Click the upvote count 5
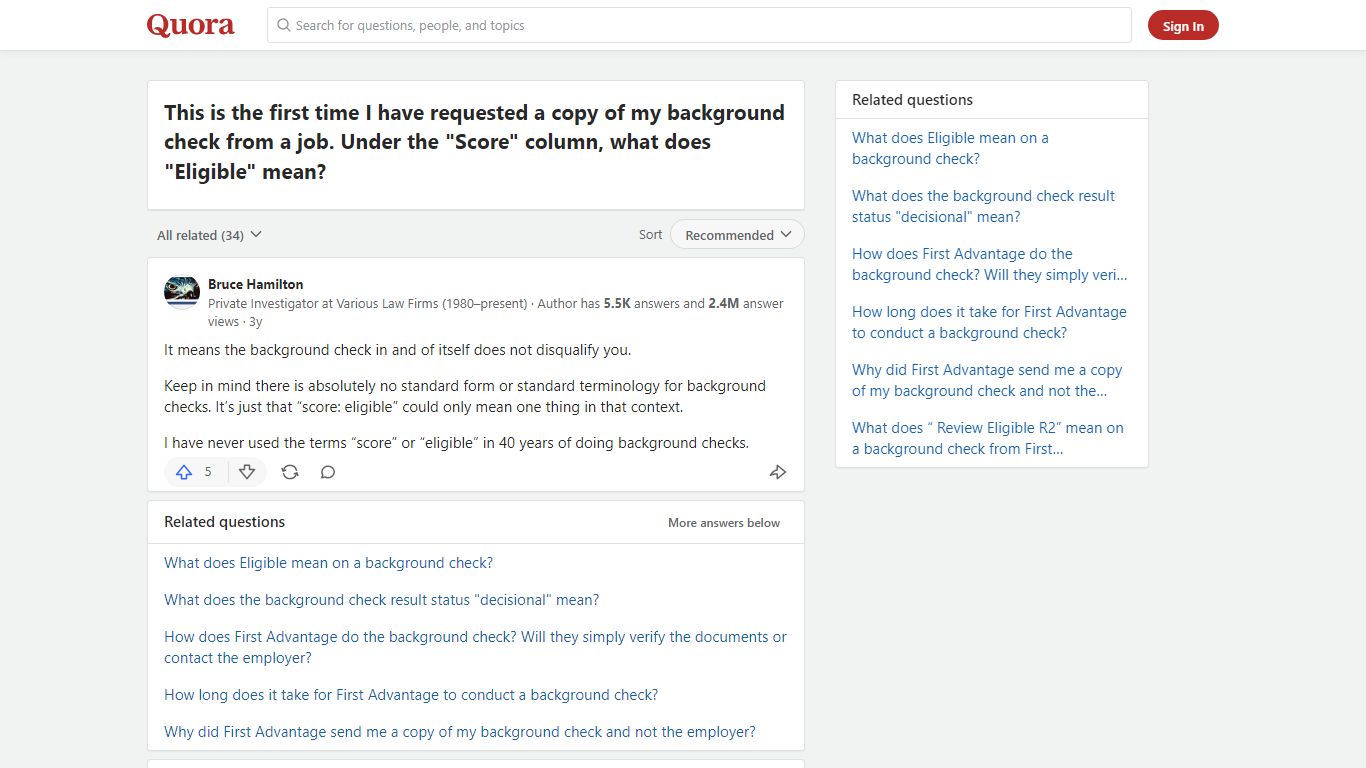Viewport: 1366px width, 768px height. [208, 472]
